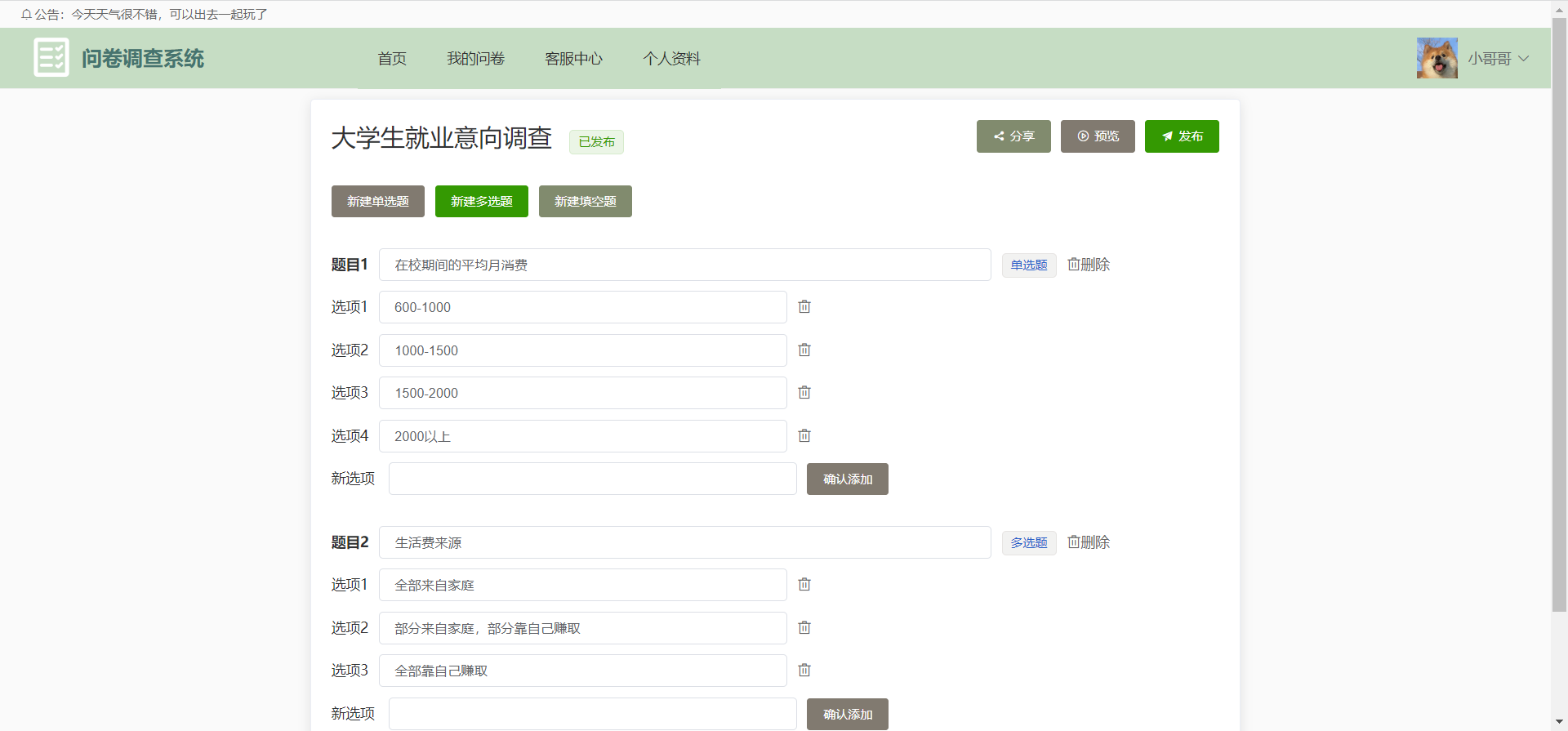Click the page vertical scrollbar
The width and height of the screenshot is (1568, 731).
tap(1559, 314)
